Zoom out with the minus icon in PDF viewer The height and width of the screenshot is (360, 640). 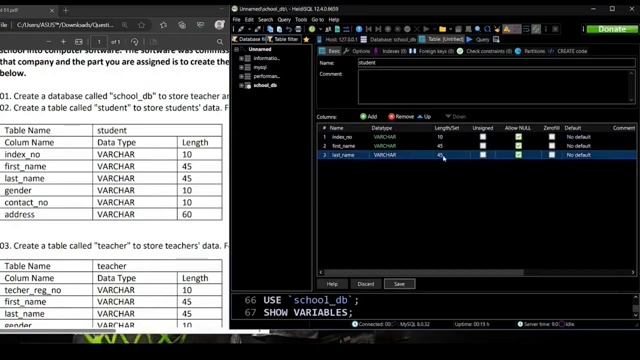pyautogui.click(x=49, y=42)
